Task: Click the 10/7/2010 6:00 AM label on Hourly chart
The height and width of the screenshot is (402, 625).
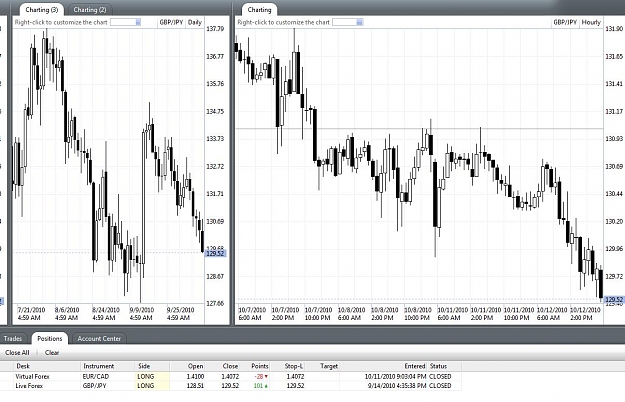Action: pyautogui.click(x=252, y=314)
